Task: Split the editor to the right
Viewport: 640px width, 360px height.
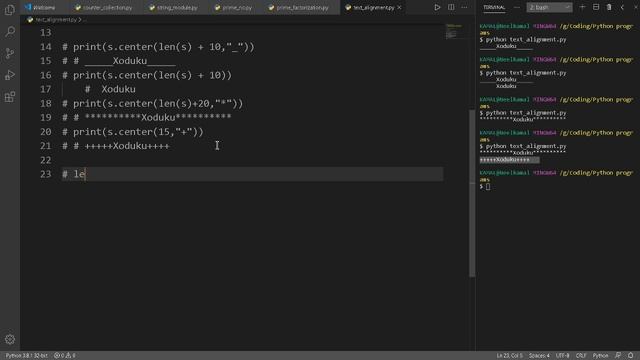Action: click(x=451, y=7)
